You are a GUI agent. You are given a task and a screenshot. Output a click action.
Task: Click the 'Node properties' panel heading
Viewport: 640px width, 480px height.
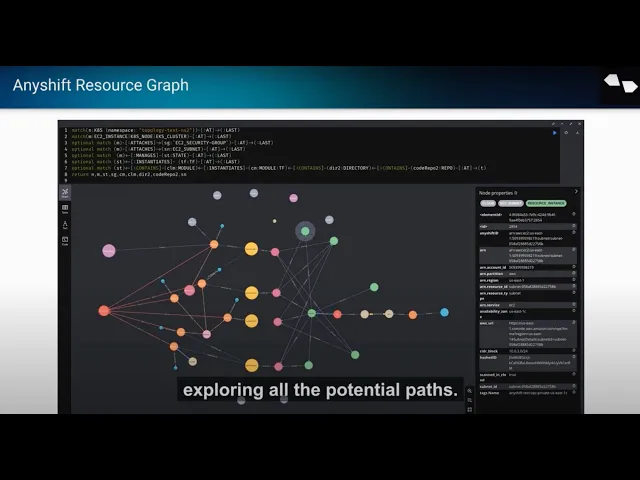click(x=498, y=193)
